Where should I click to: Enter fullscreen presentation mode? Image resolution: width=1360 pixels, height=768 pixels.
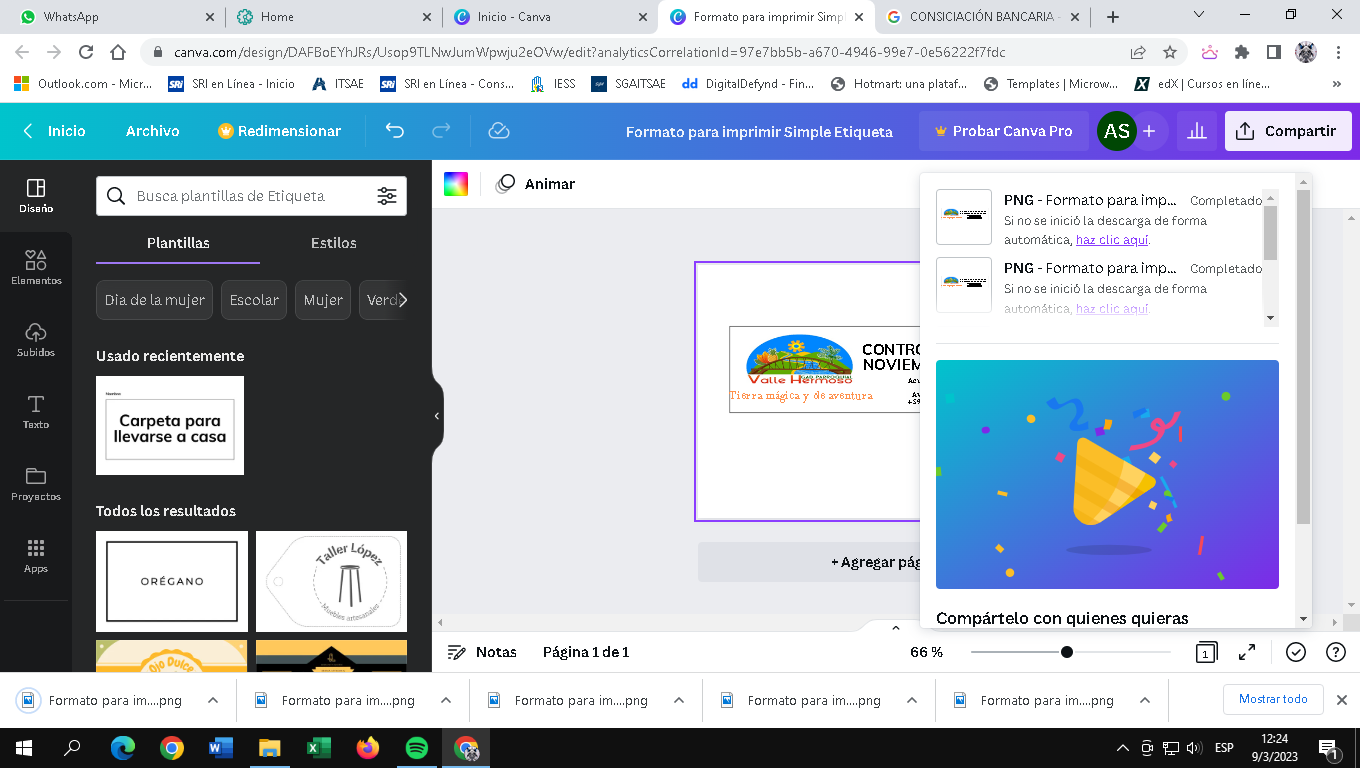pyautogui.click(x=1247, y=652)
